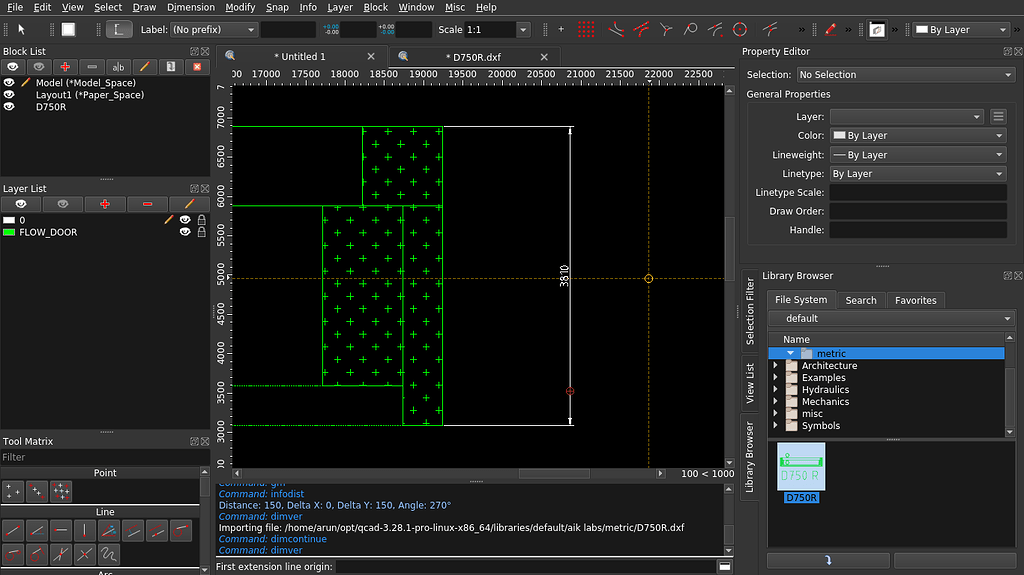This screenshot has height=575, width=1024.
Task: Open the Label prefix dropdown
Action: tap(214, 29)
